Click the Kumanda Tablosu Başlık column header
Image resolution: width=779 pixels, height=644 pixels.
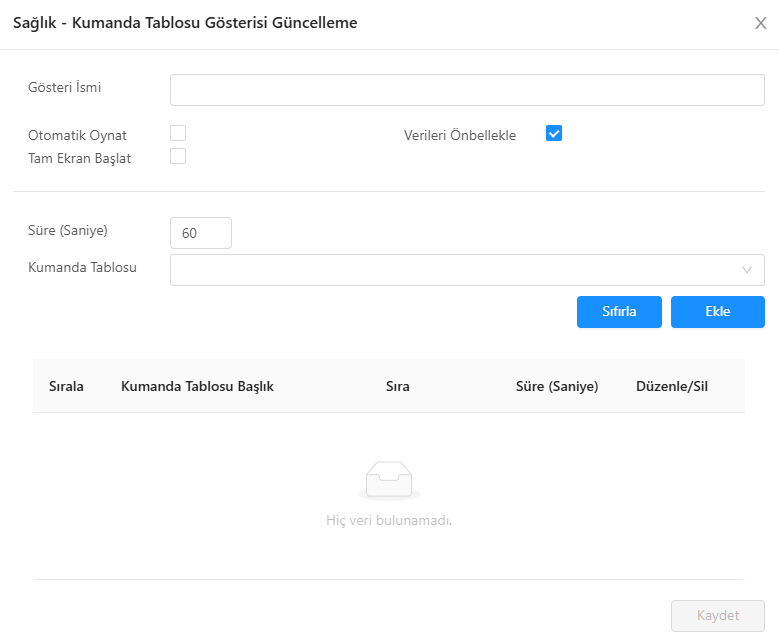[197, 387]
